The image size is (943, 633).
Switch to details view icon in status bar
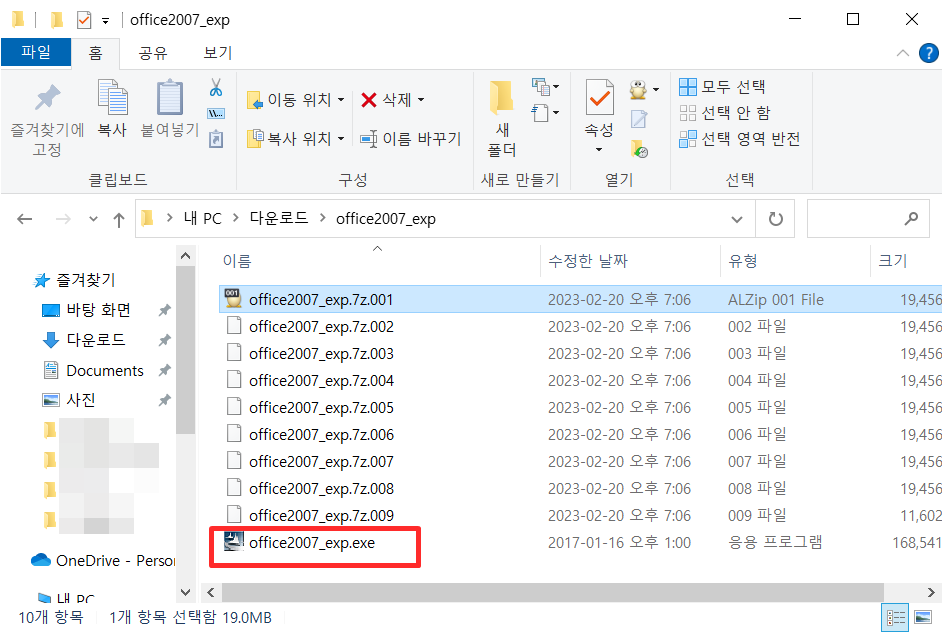coord(895,617)
